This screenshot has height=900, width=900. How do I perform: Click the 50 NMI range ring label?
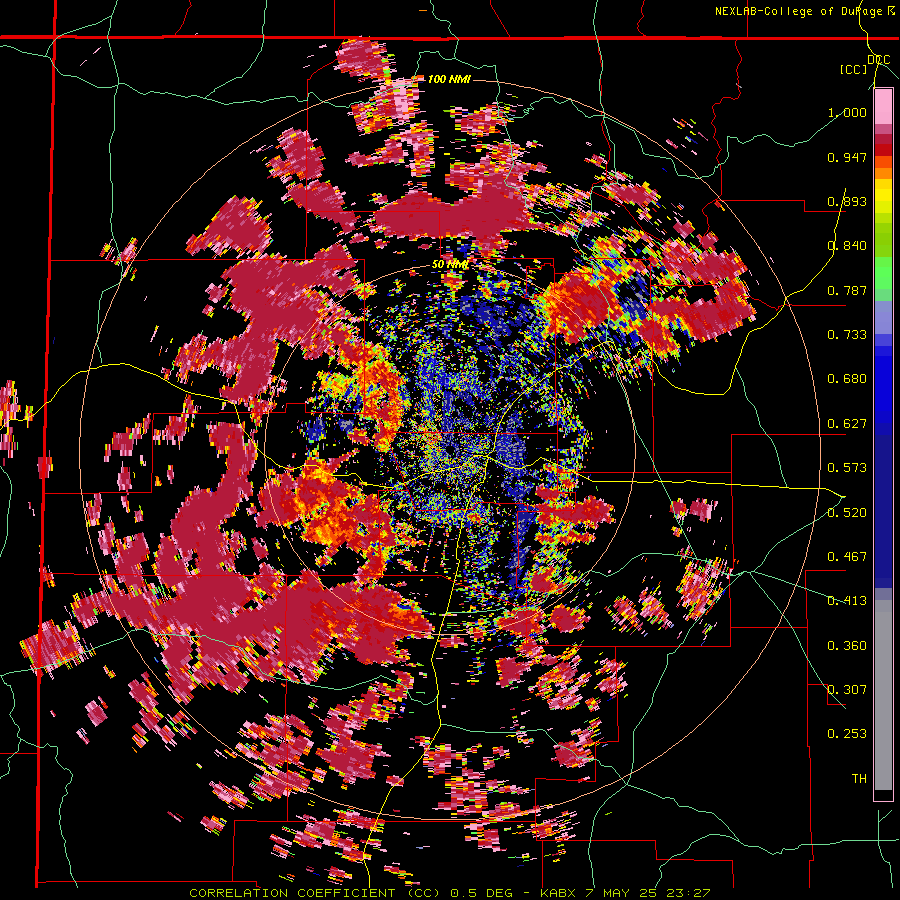point(450,265)
